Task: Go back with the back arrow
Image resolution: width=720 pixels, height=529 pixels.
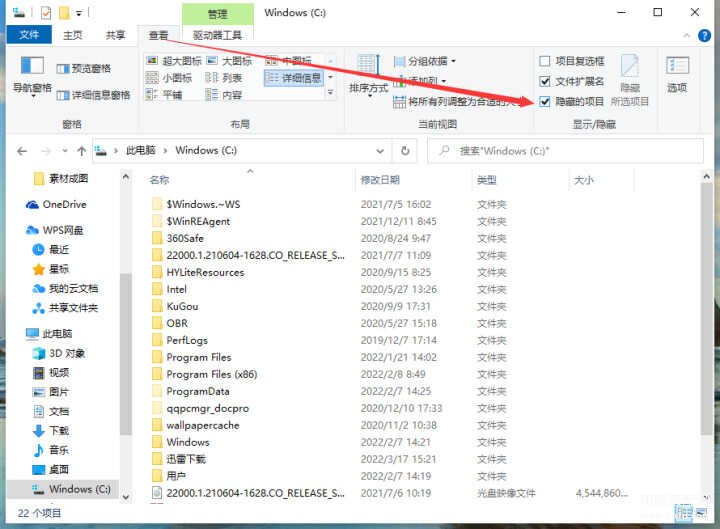Action: click(22, 151)
